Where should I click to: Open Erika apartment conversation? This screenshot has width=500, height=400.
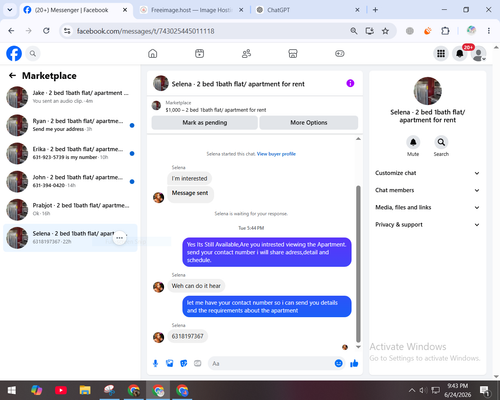(70, 153)
